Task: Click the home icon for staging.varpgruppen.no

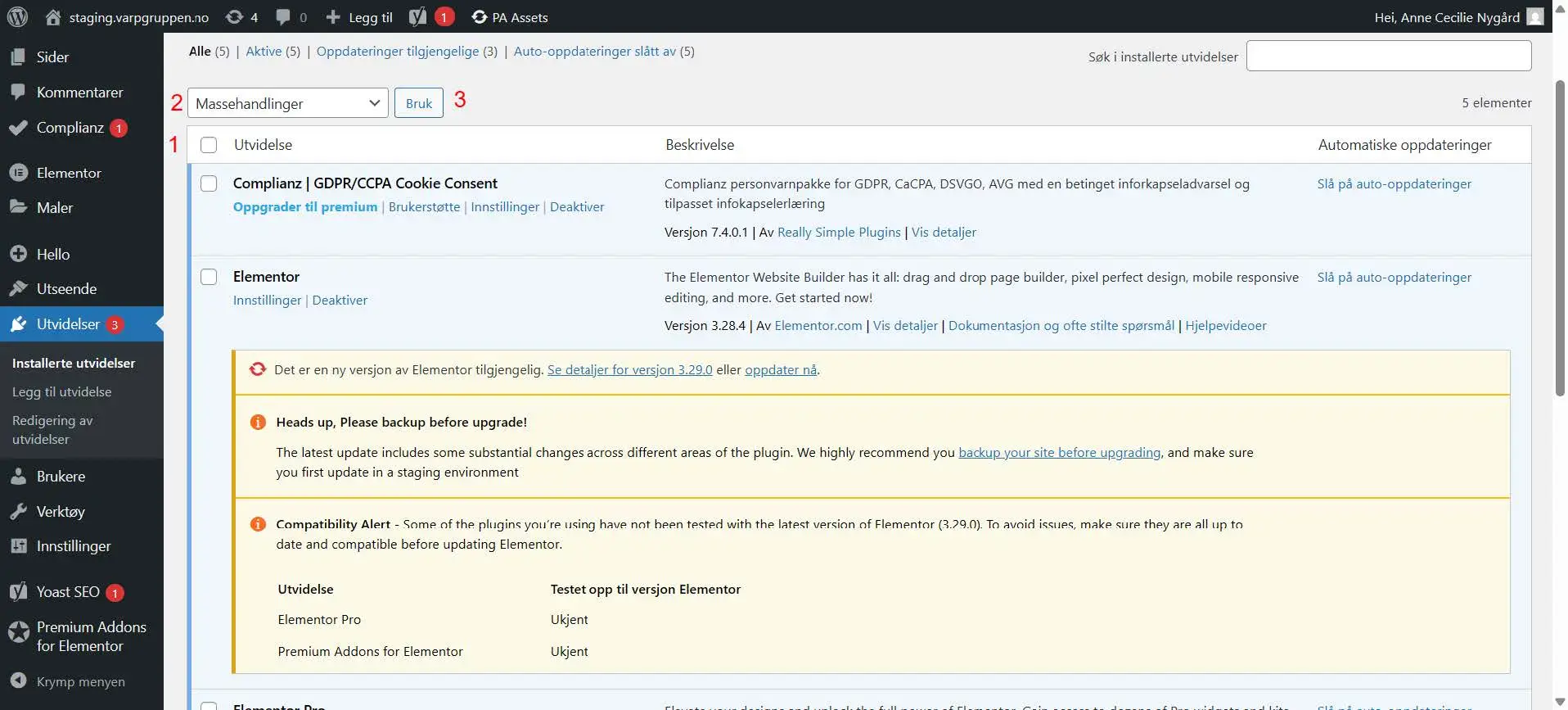Action: pos(53,16)
